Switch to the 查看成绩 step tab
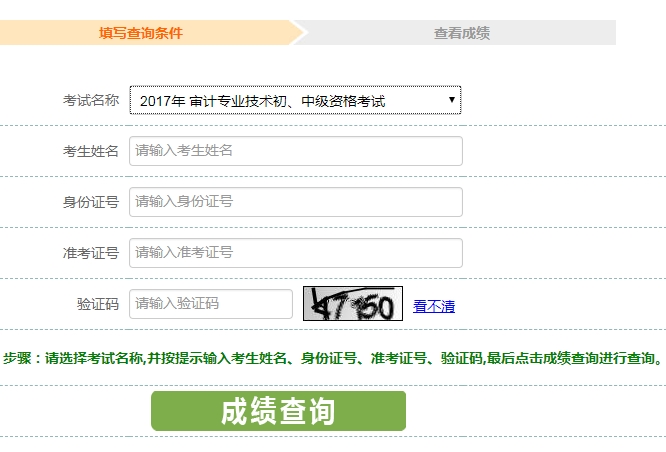Image resolution: width=666 pixels, height=452 pixels. point(462,33)
